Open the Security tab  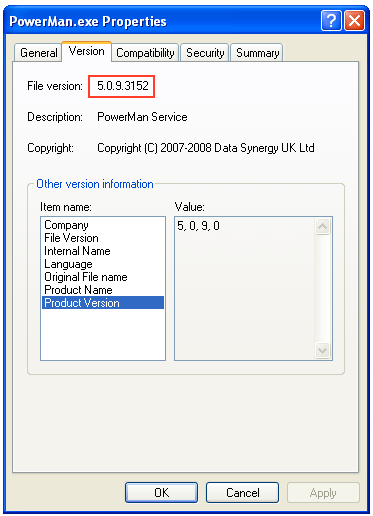tap(205, 53)
